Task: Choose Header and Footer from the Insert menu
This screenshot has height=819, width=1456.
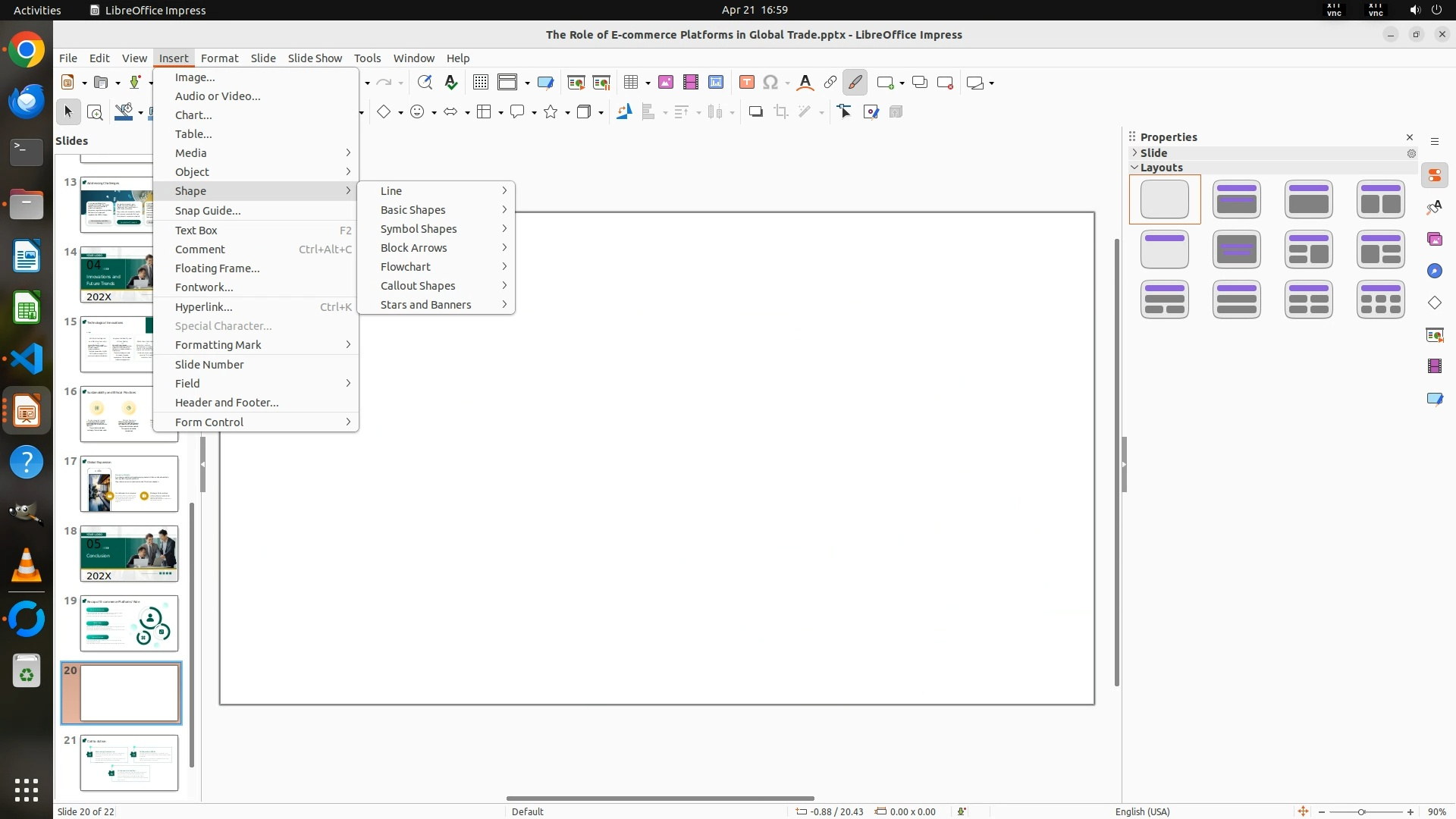Action: coord(227,403)
